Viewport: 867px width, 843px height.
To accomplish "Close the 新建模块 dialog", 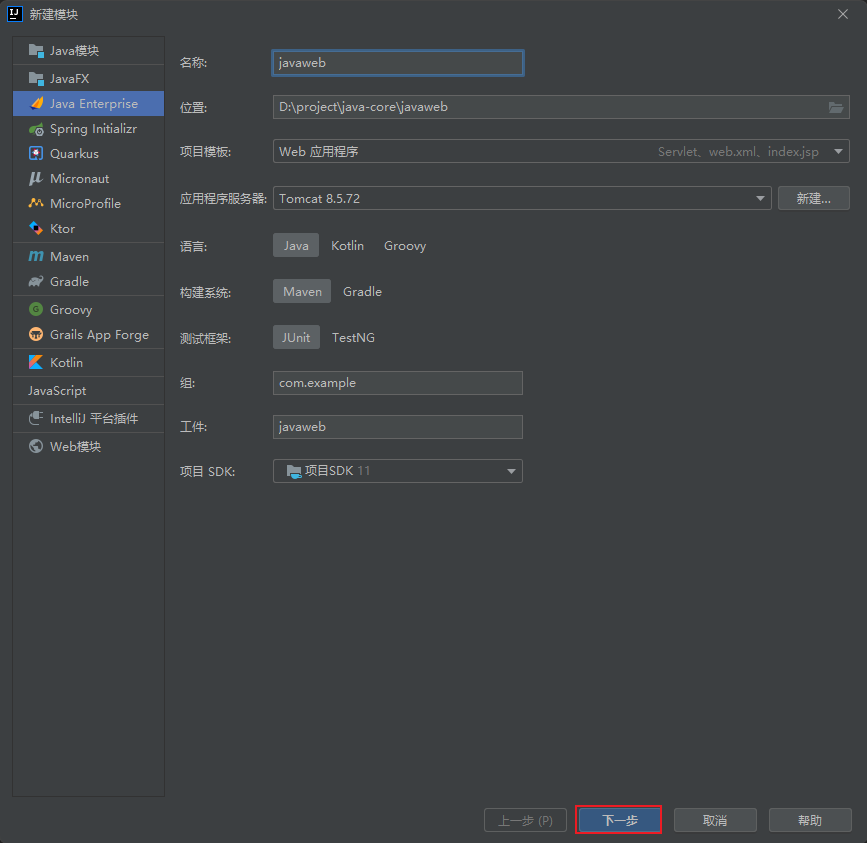I will (x=843, y=14).
